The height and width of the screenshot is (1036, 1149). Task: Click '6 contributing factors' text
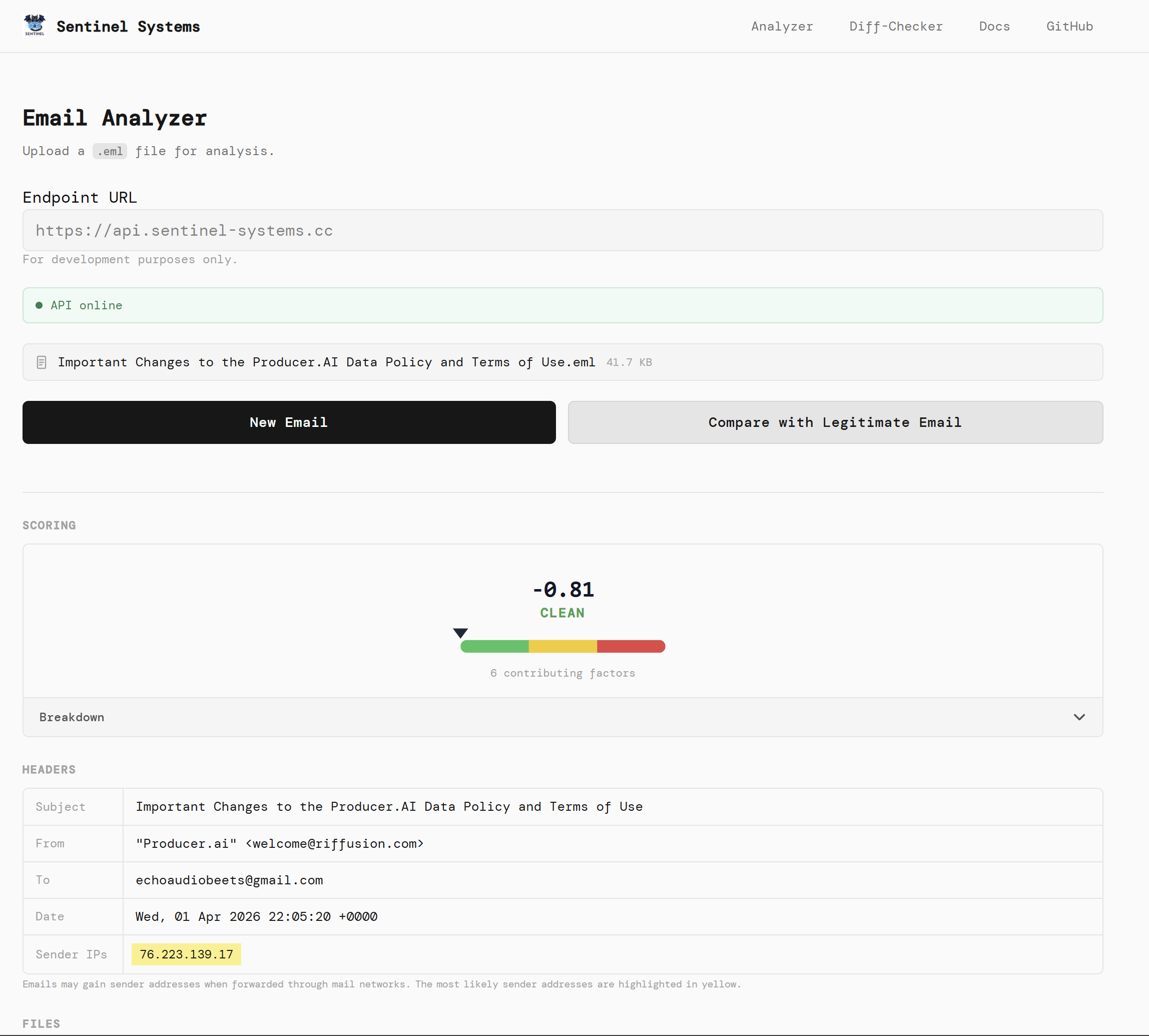tap(562, 674)
